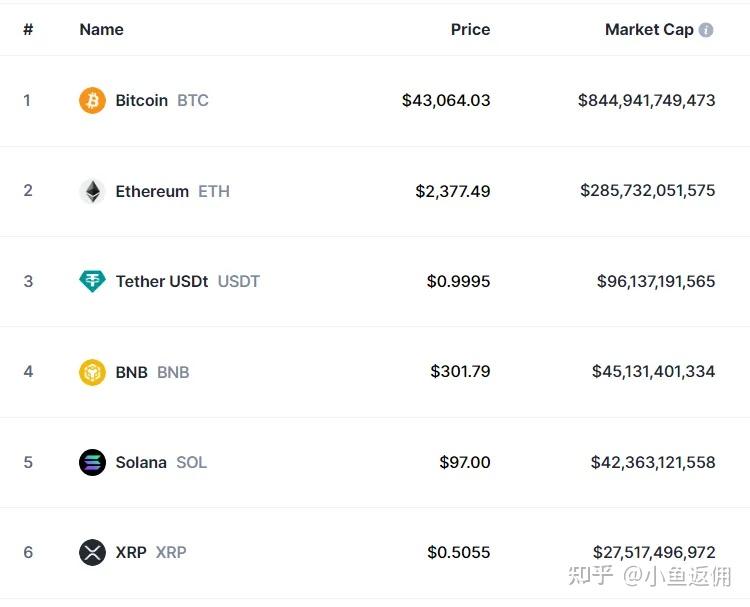Open the Bitcoin coin name link

[142, 100]
